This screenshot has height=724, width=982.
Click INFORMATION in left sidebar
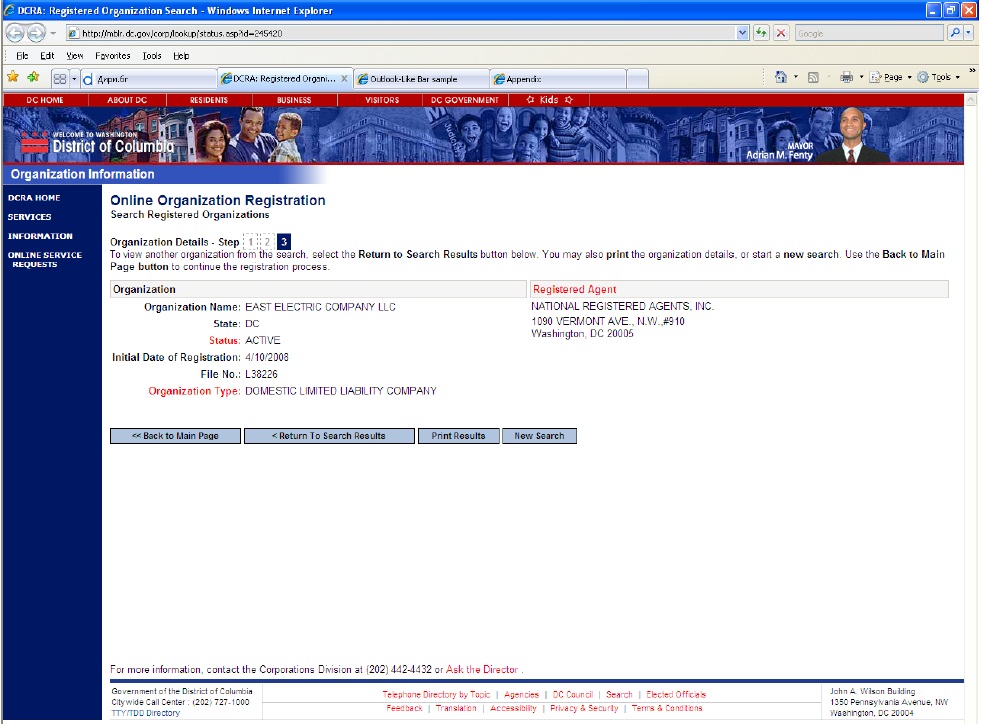click(40, 236)
